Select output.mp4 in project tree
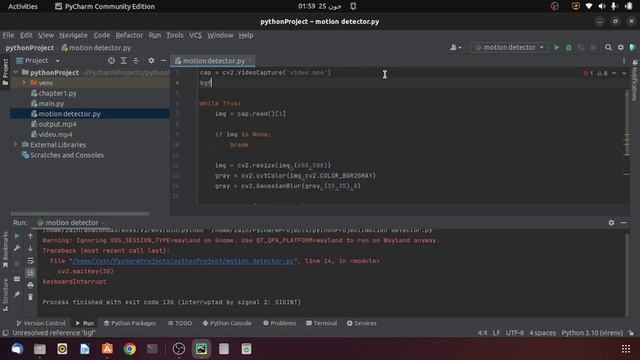The height and width of the screenshot is (360, 640). coord(57,124)
